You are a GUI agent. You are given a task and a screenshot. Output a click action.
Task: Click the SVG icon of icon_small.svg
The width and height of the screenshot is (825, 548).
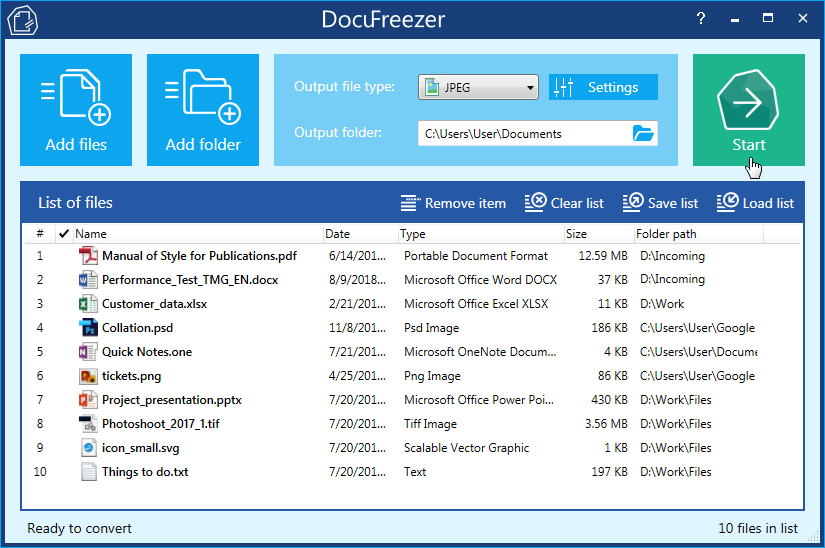coord(88,448)
